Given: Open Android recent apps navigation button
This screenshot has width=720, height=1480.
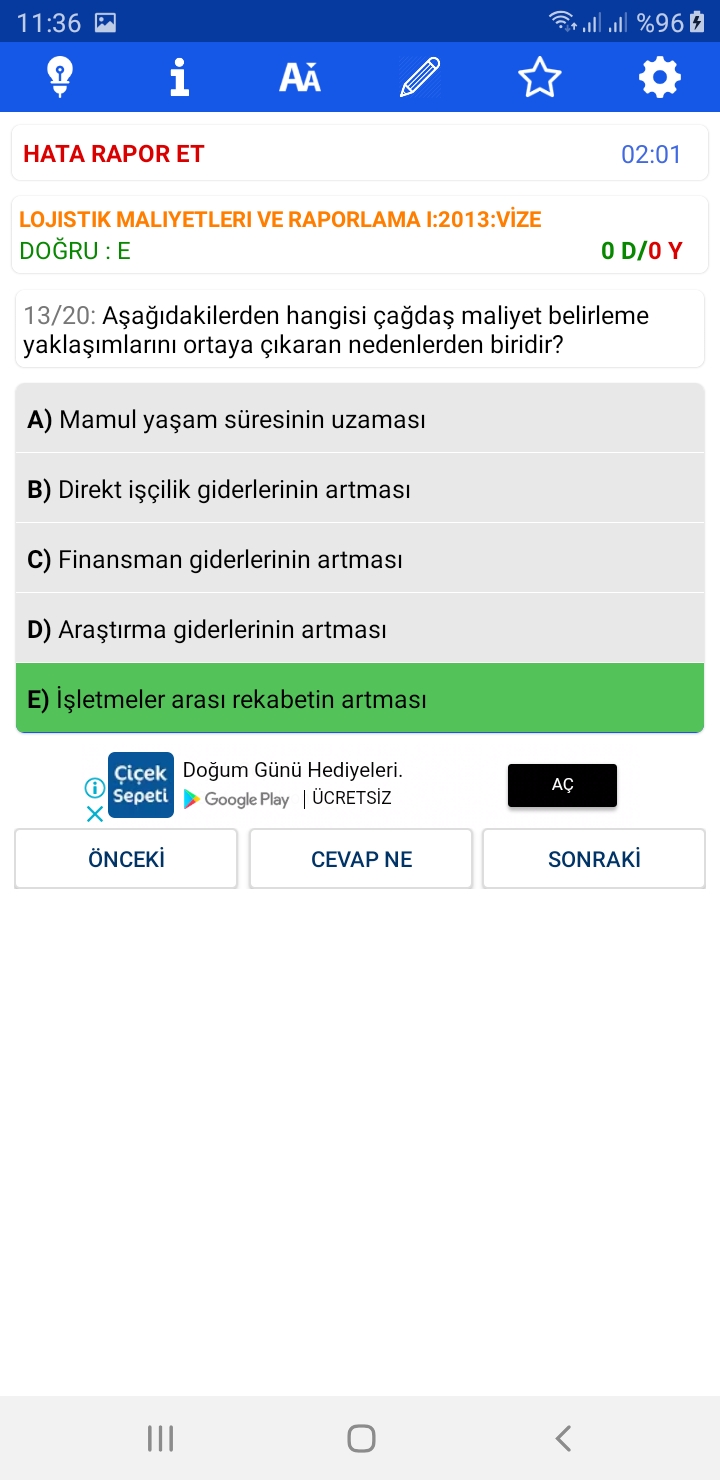Looking at the screenshot, I should (x=160, y=1438).
